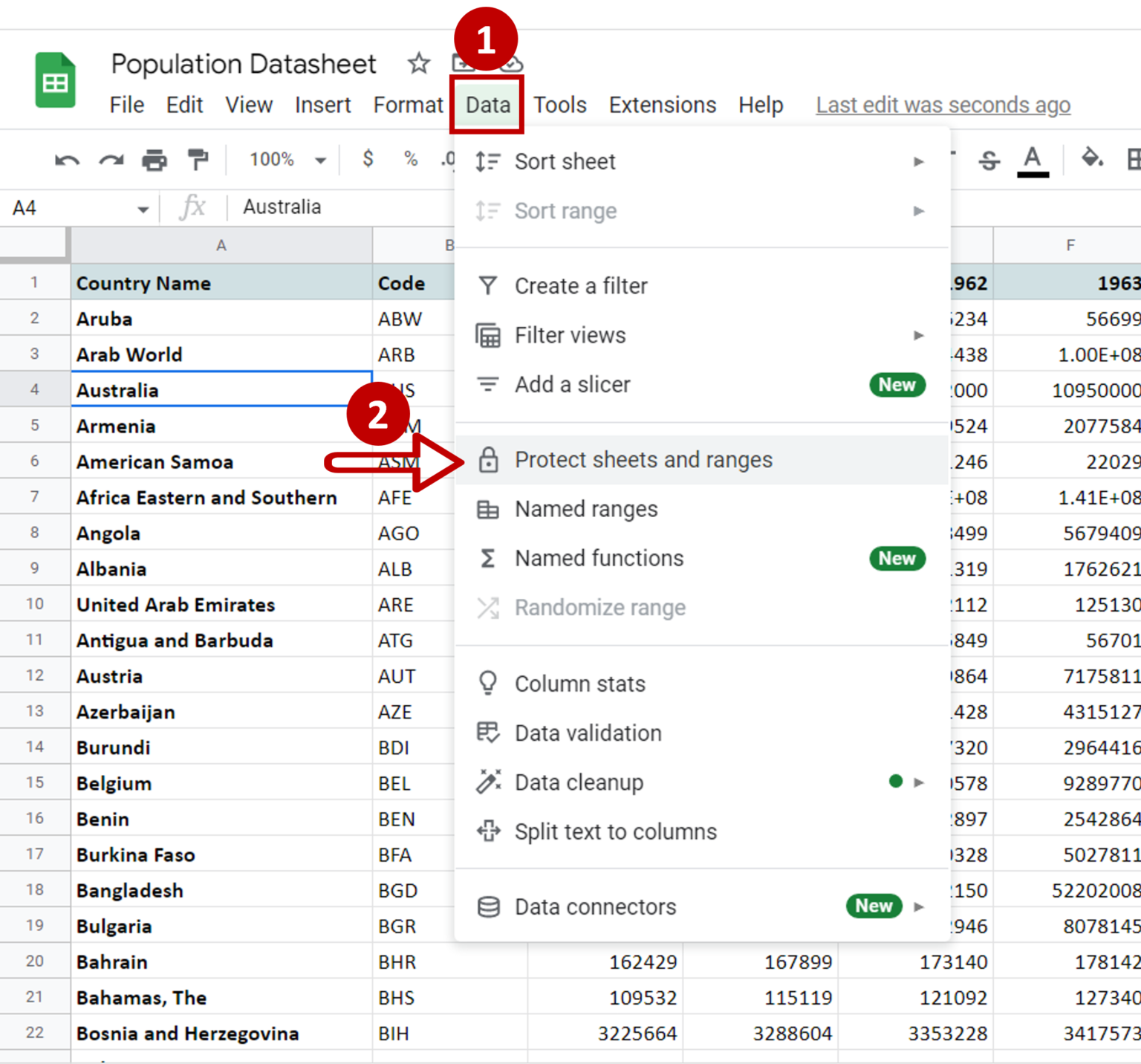Click the Last edit was seconds ago link
Screen dimensions: 1141x1064
coord(942,105)
